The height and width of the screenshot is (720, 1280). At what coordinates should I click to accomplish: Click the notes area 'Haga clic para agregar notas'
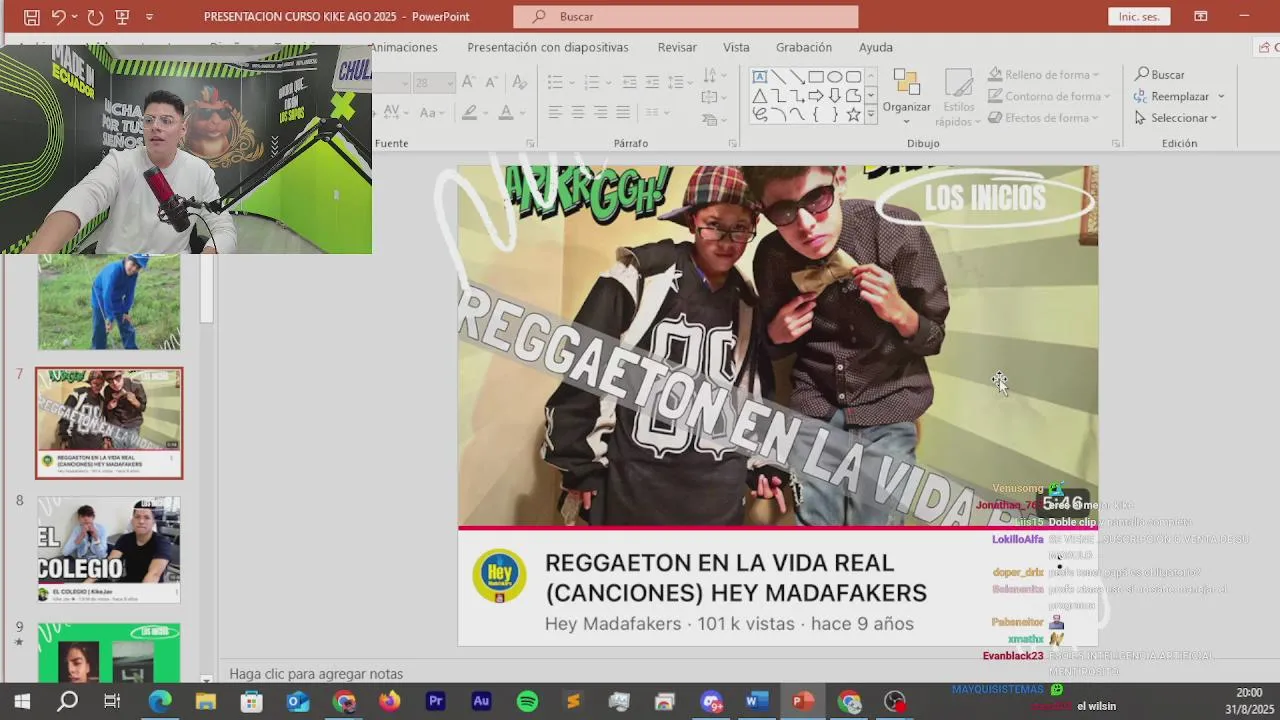[x=316, y=674]
